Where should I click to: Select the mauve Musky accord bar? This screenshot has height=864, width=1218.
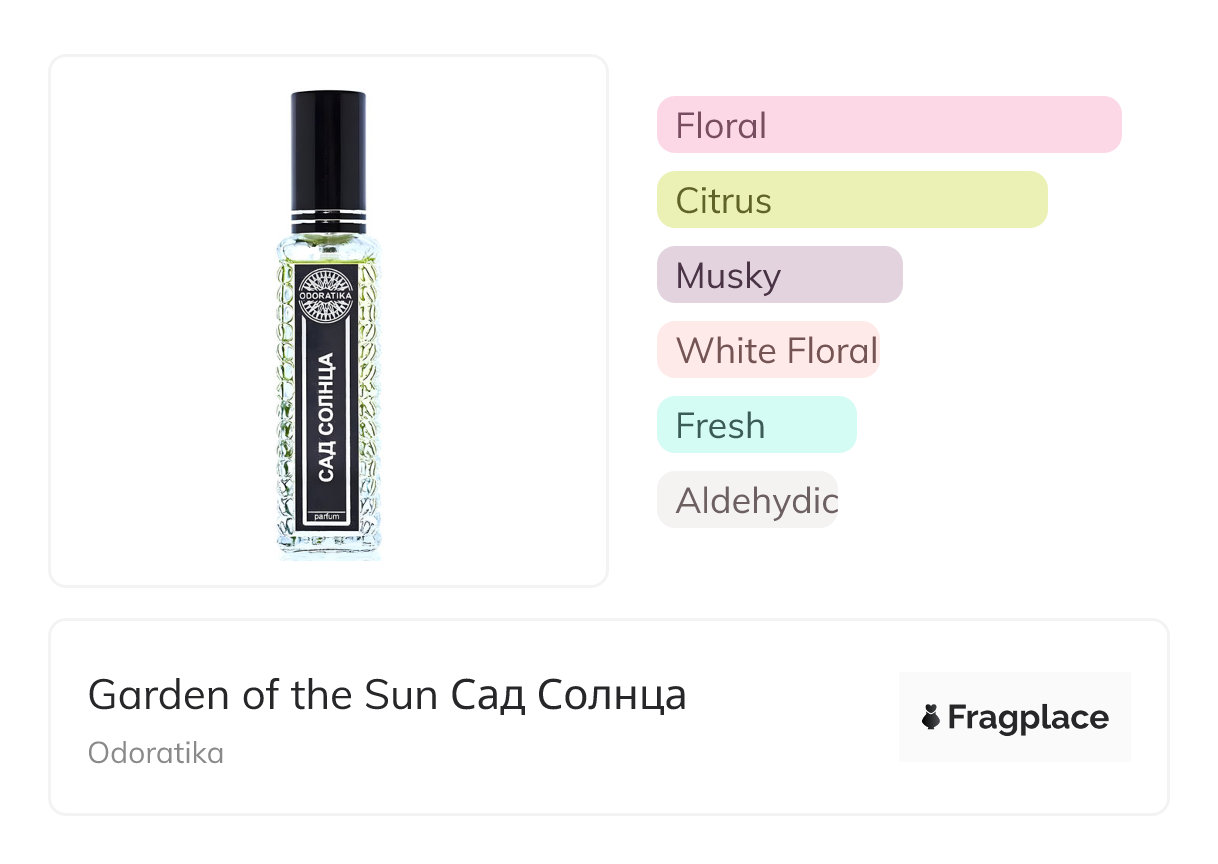[779, 275]
